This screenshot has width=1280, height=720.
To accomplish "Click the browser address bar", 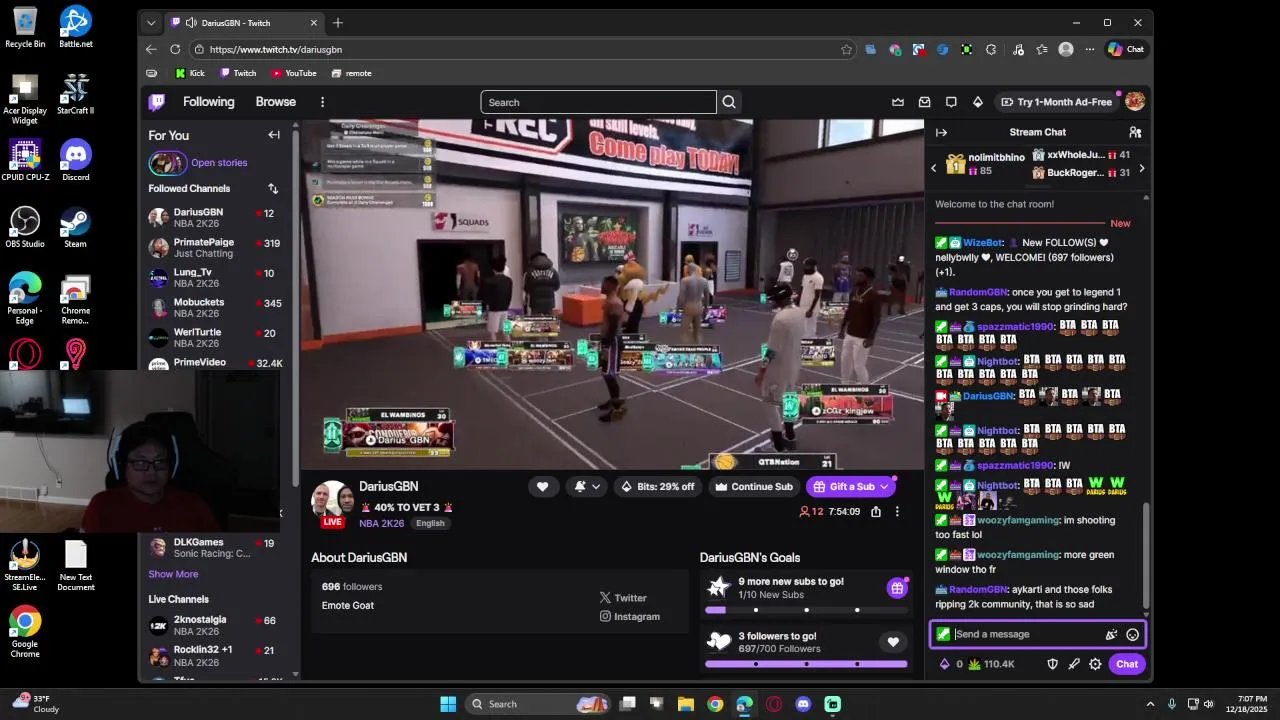I will pos(525,49).
